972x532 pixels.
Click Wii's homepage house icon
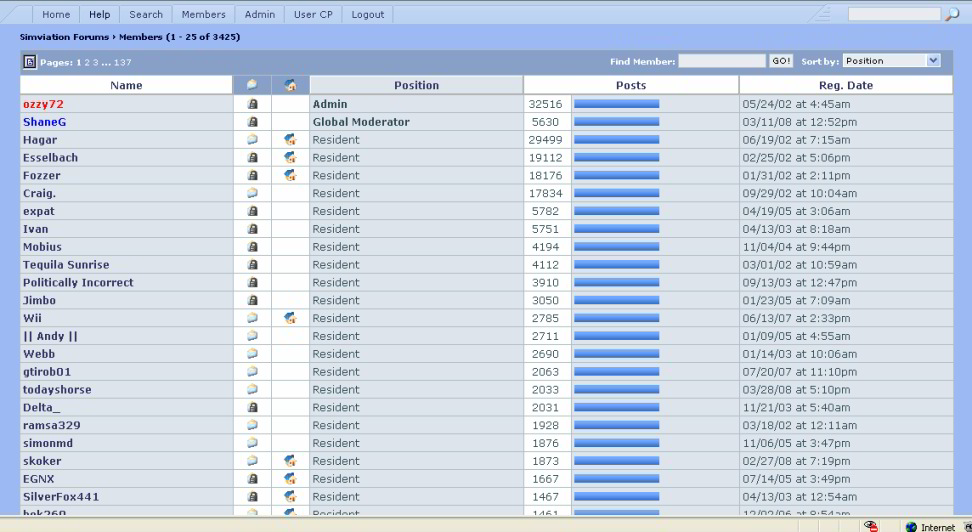290,319
